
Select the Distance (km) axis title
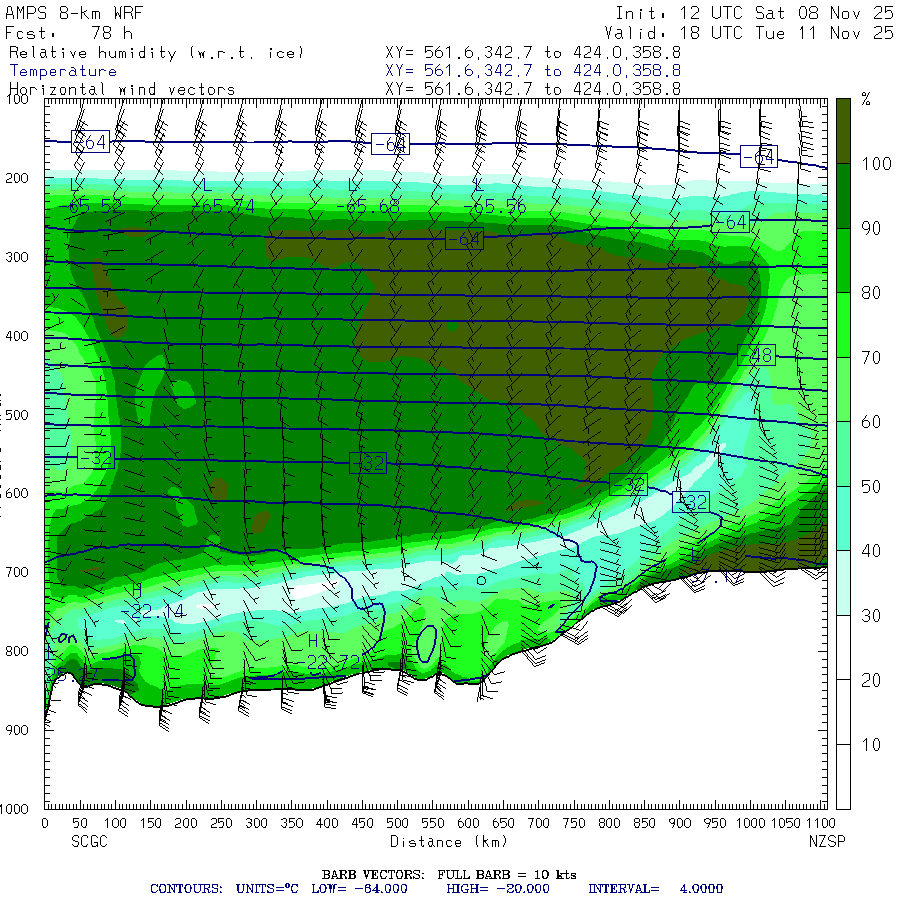tap(434, 841)
